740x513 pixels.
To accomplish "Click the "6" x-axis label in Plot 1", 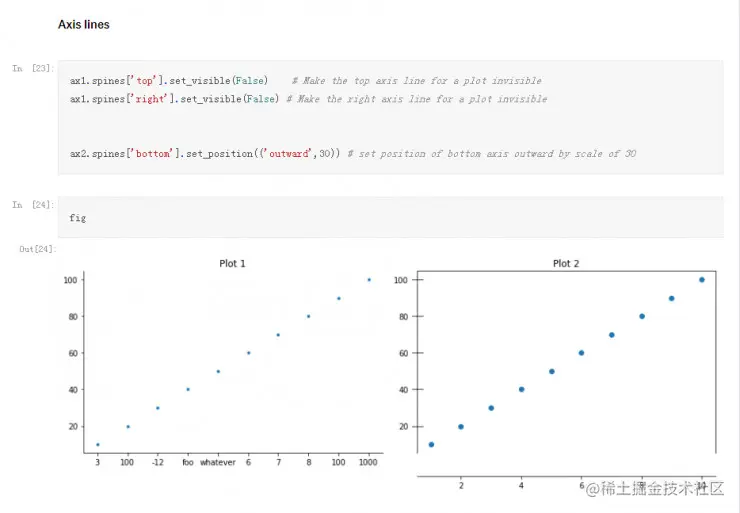I will pyautogui.click(x=248, y=462).
